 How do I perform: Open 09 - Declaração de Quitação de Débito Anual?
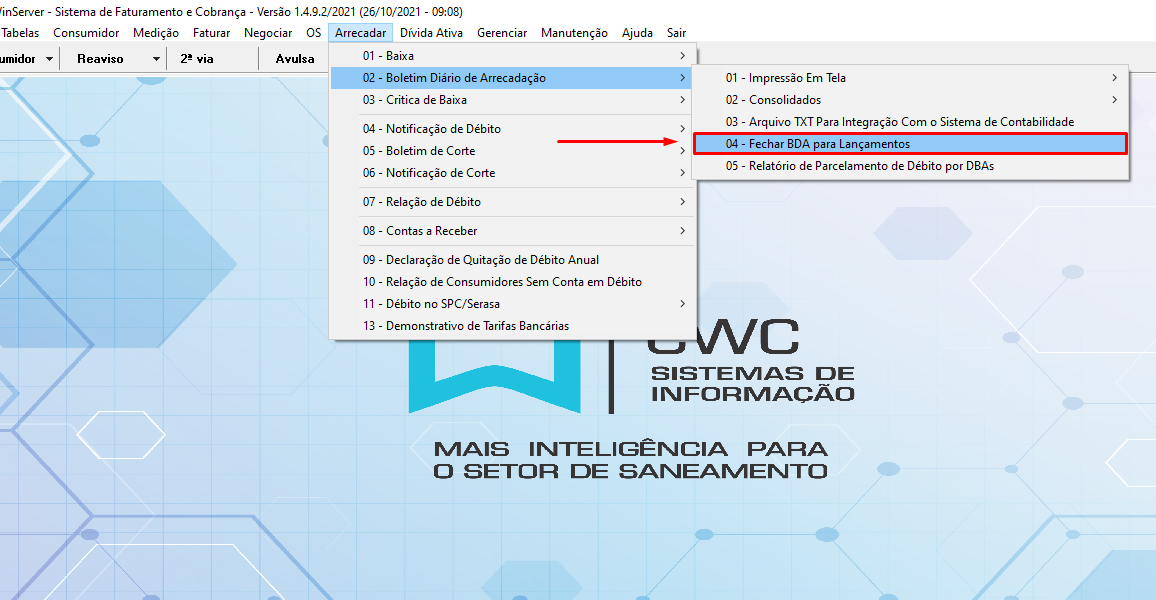click(x=480, y=260)
